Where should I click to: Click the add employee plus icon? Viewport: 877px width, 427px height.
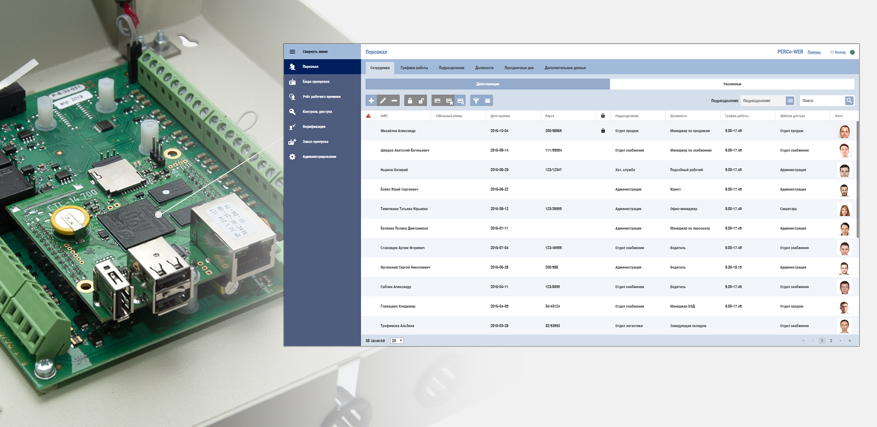[x=371, y=101]
